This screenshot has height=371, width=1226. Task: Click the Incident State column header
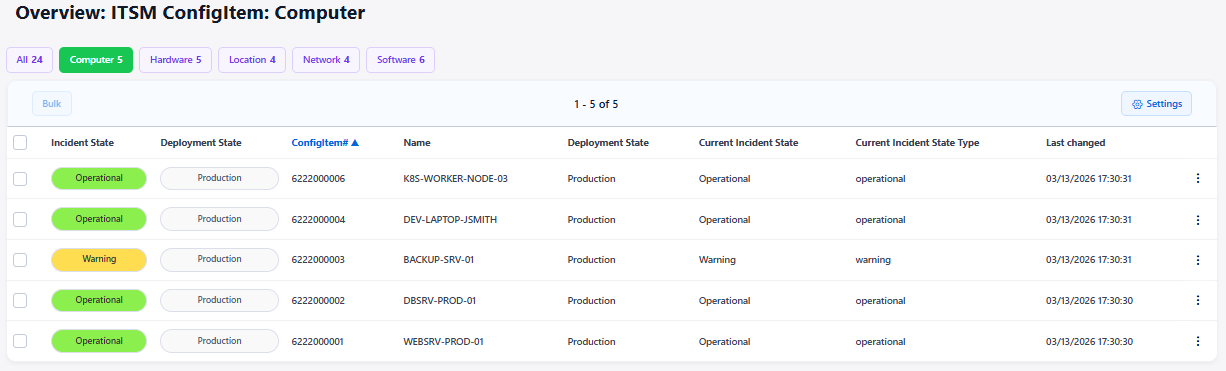click(82, 143)
